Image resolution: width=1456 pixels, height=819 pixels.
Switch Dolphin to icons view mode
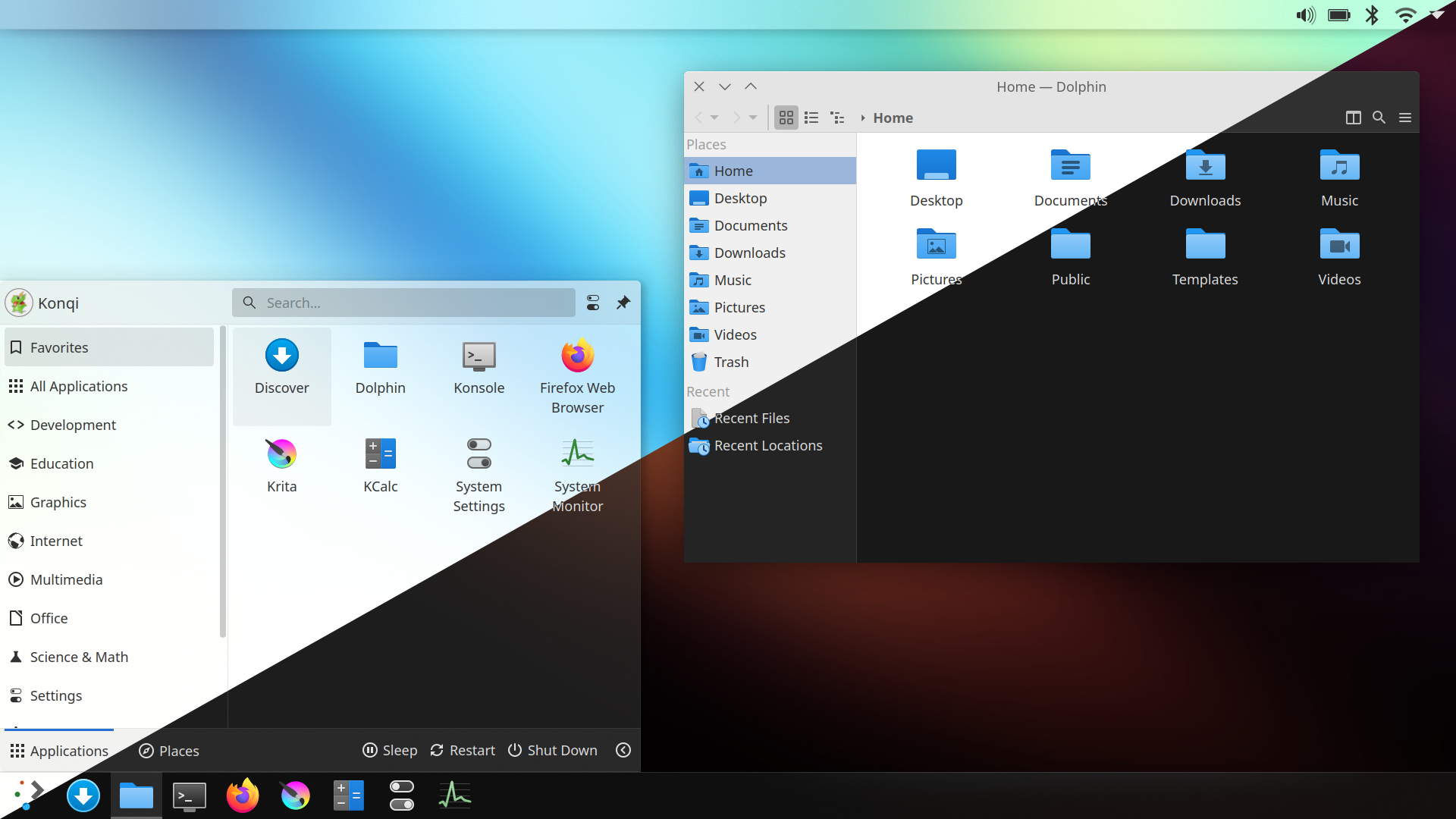pyautogui.click(x=786, y=118)
